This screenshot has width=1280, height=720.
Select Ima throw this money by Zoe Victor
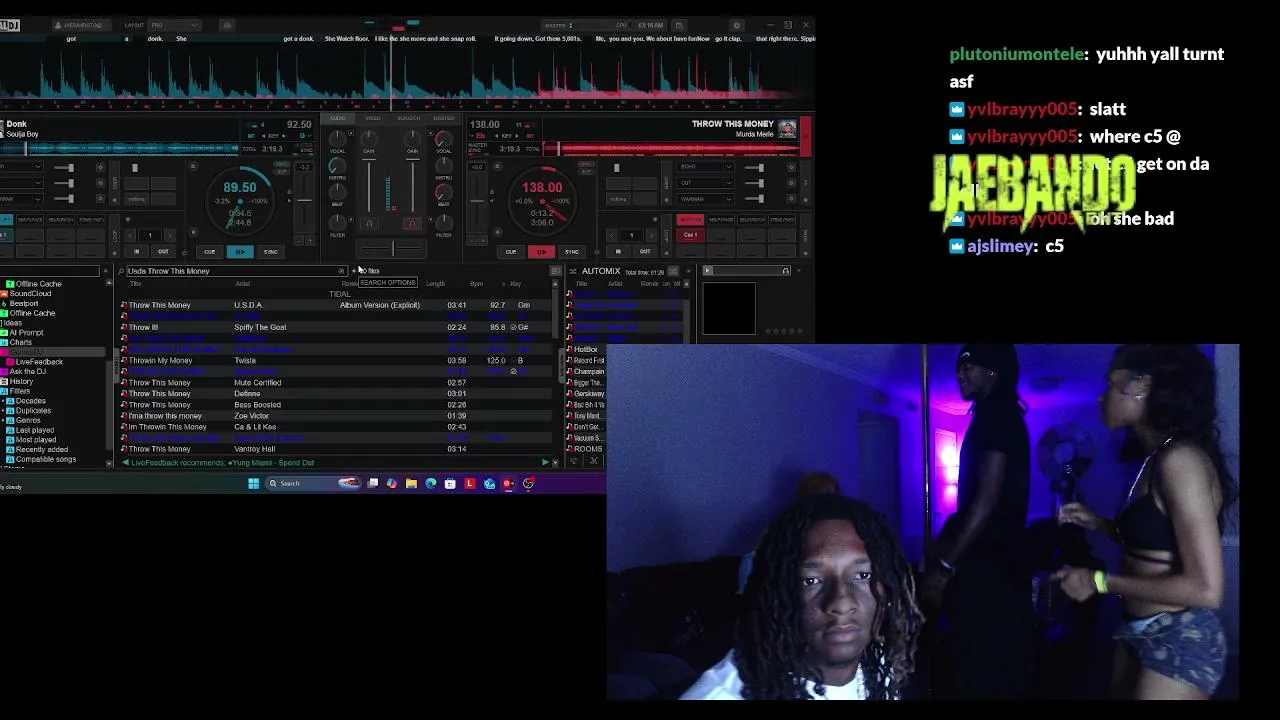point(336,416)
